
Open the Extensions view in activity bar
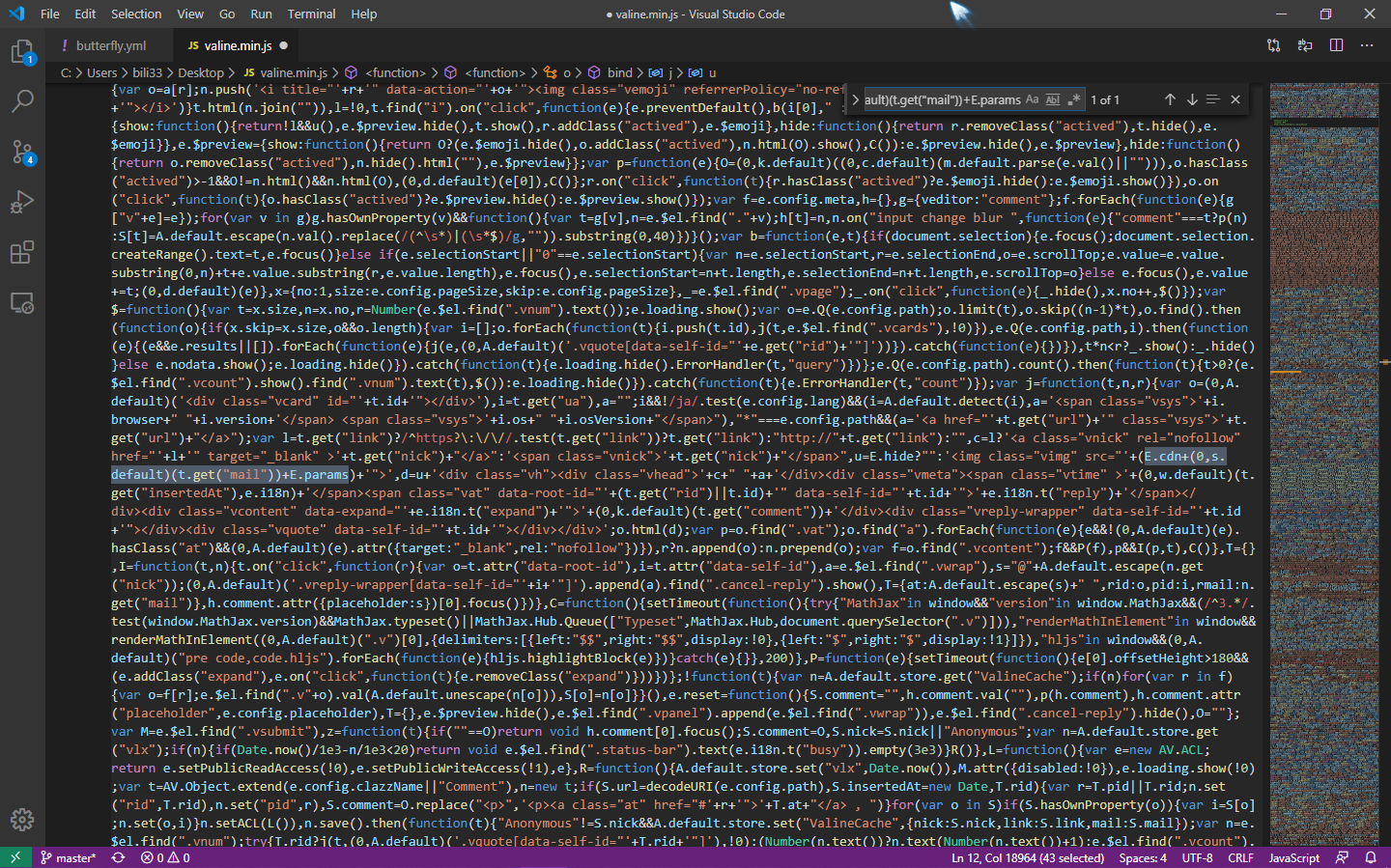22,253
